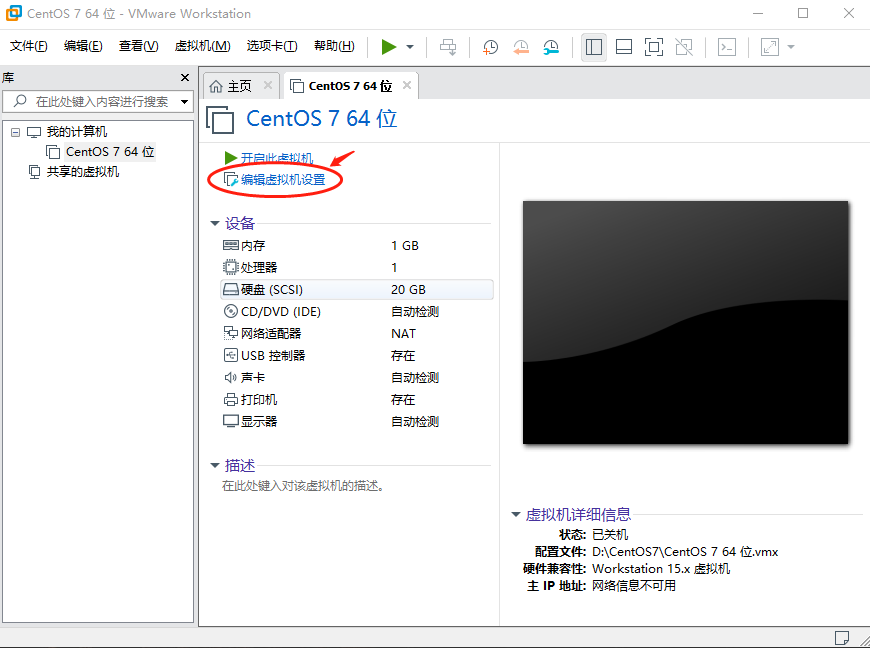Click the 显示器 device row
870x648 pixels.
(x=356, y=422)
